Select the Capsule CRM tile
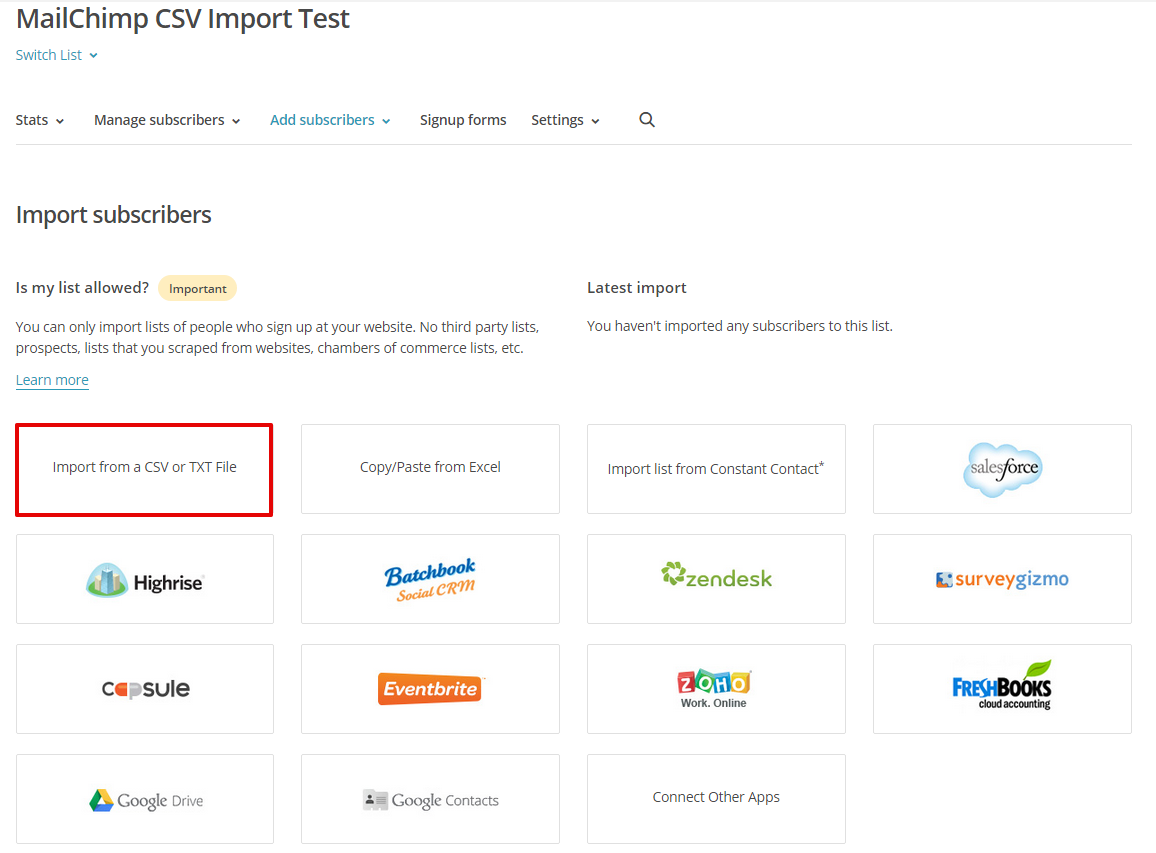This screenshot has height=853, width=1156. pyautogui.click(x=144, y=689)
